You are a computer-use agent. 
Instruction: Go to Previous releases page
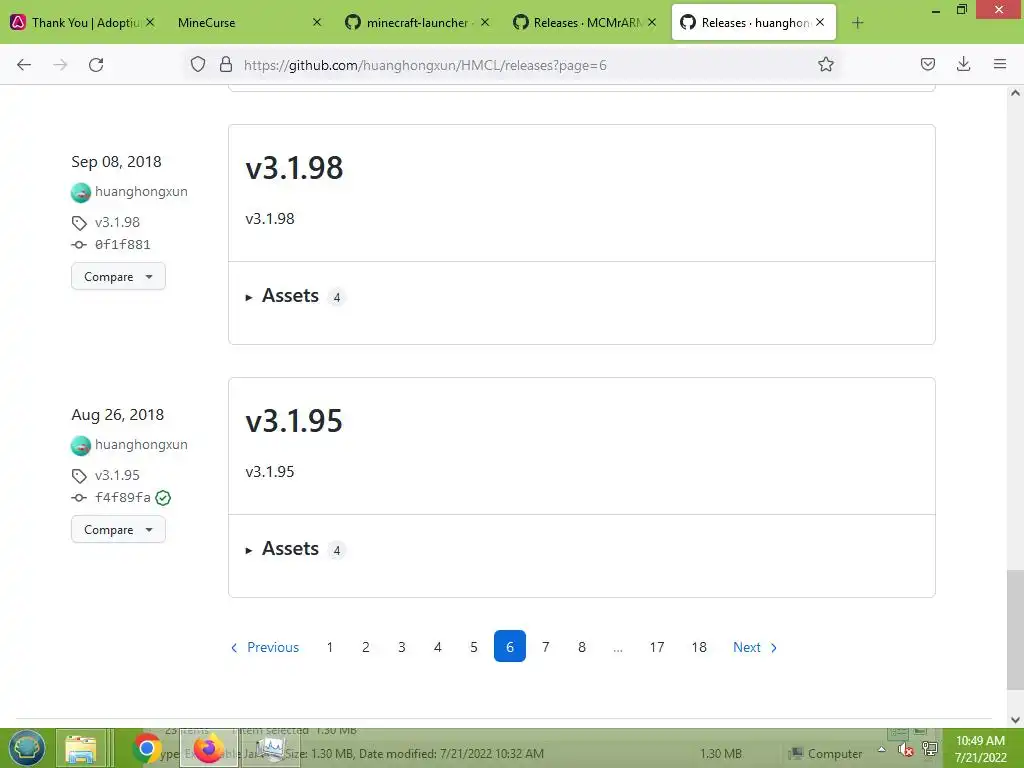tap(264, 647)
